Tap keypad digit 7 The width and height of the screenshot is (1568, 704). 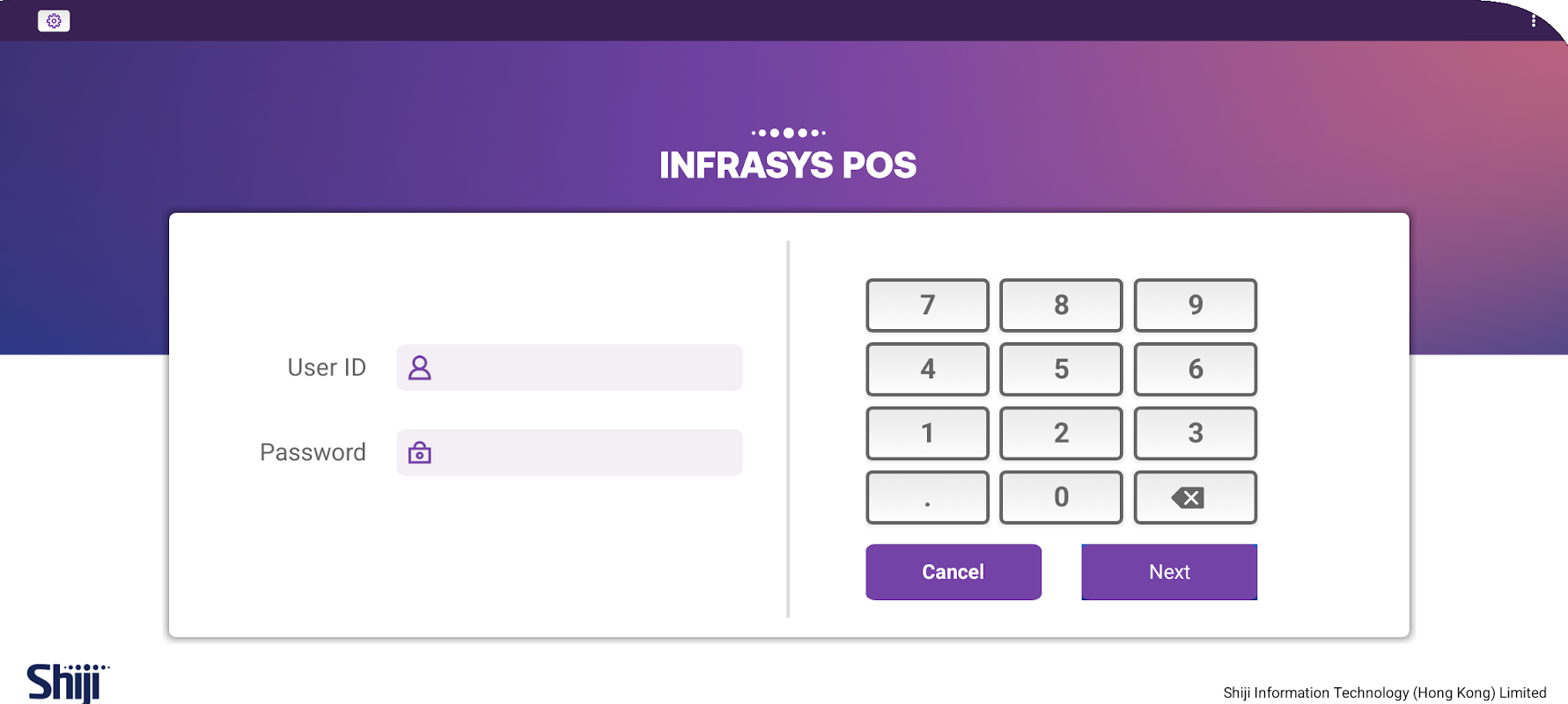point(927,305)
